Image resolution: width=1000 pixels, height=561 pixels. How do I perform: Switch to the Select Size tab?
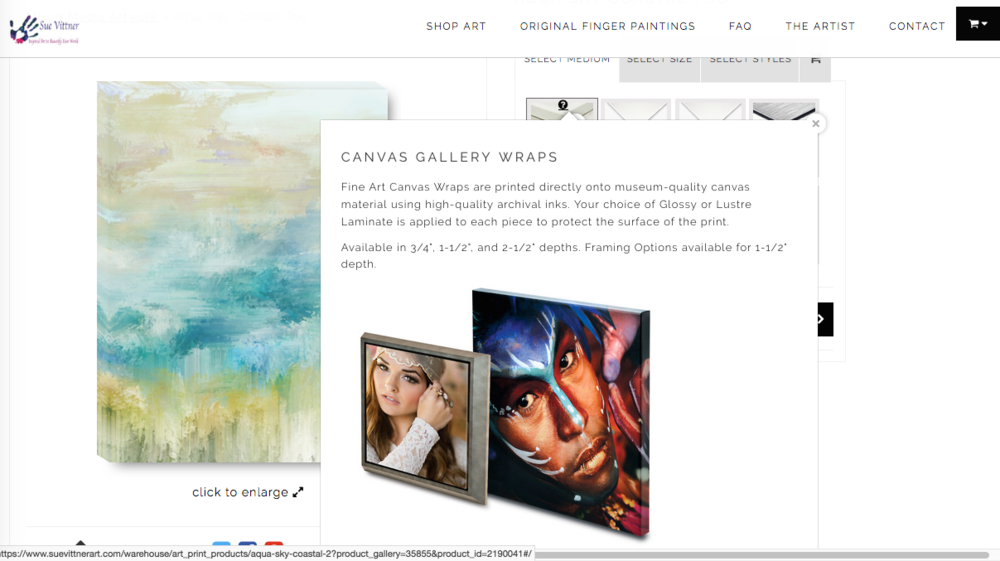pyautogui.click(x=659, y=60)
